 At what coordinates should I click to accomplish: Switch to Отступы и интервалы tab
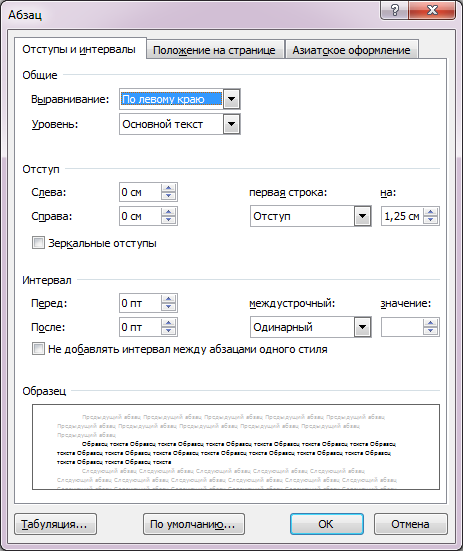click(x=79, y=49)
